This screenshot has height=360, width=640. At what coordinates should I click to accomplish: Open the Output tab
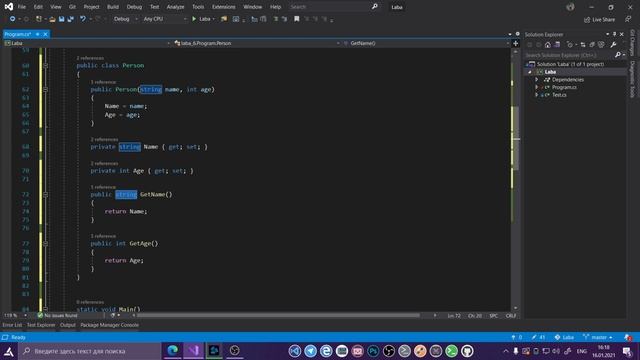pyautogui.click(x=68, y=325)
